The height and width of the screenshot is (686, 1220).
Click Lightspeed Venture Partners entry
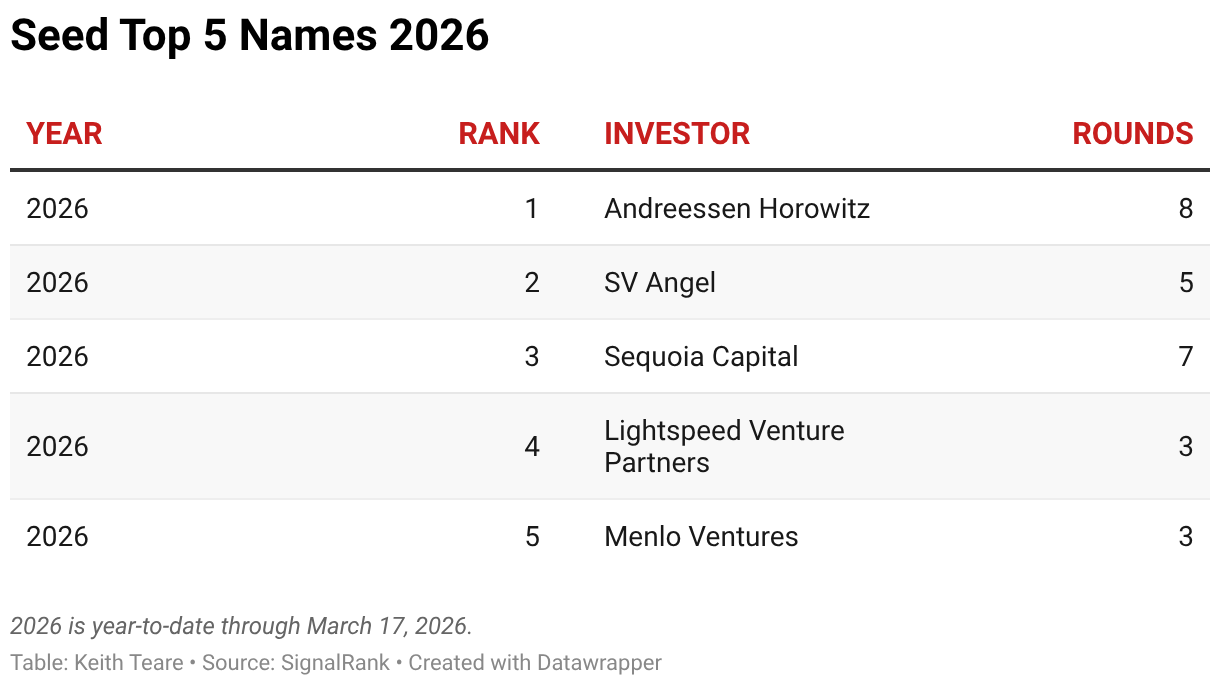pos(724,446)
